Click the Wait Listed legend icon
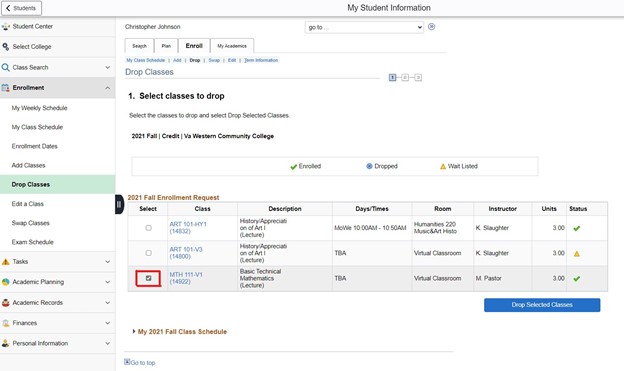This screenshot has width=624, height=371. tap(443, 166)
